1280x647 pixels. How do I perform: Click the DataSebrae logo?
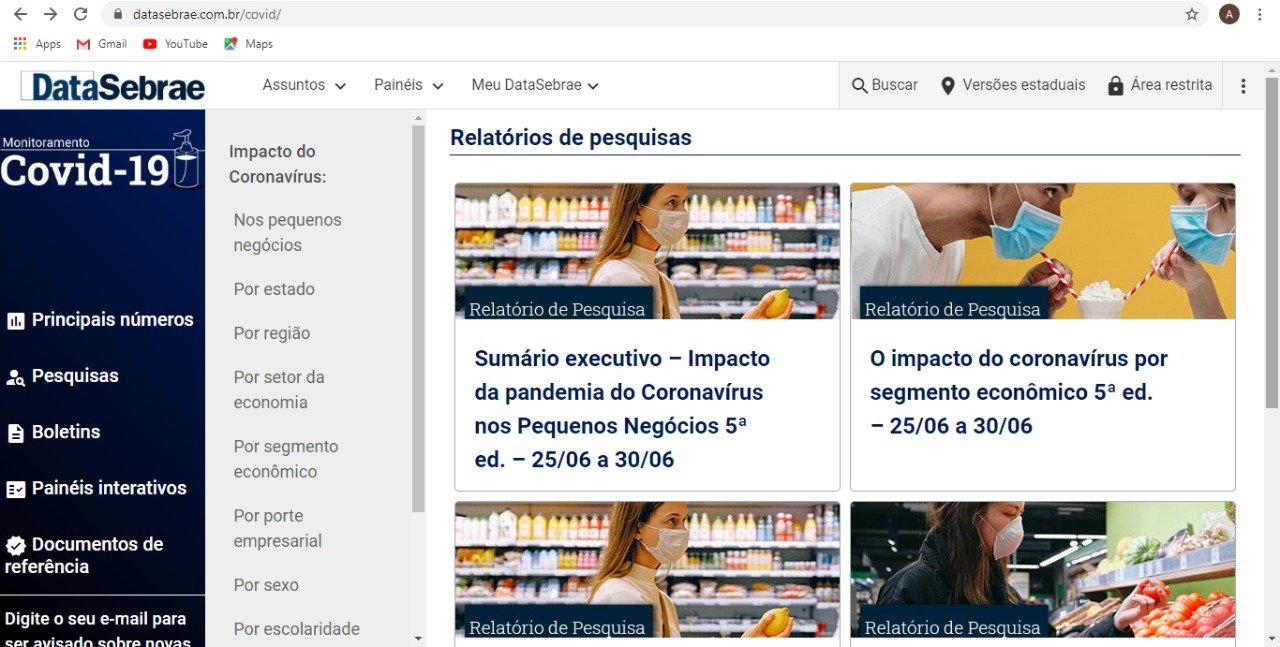(113, 87)
